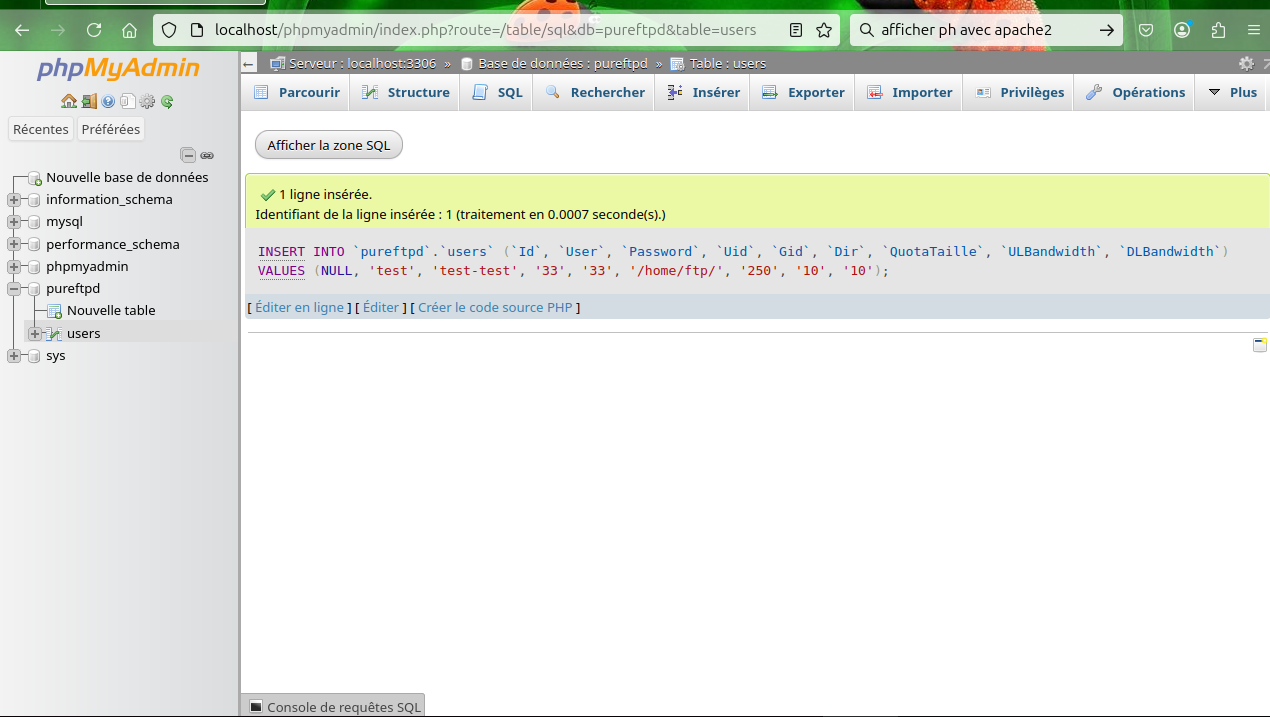The image size is (1270, 717).
Task: Click the mysql database cylinder icon
Action: 35,222
